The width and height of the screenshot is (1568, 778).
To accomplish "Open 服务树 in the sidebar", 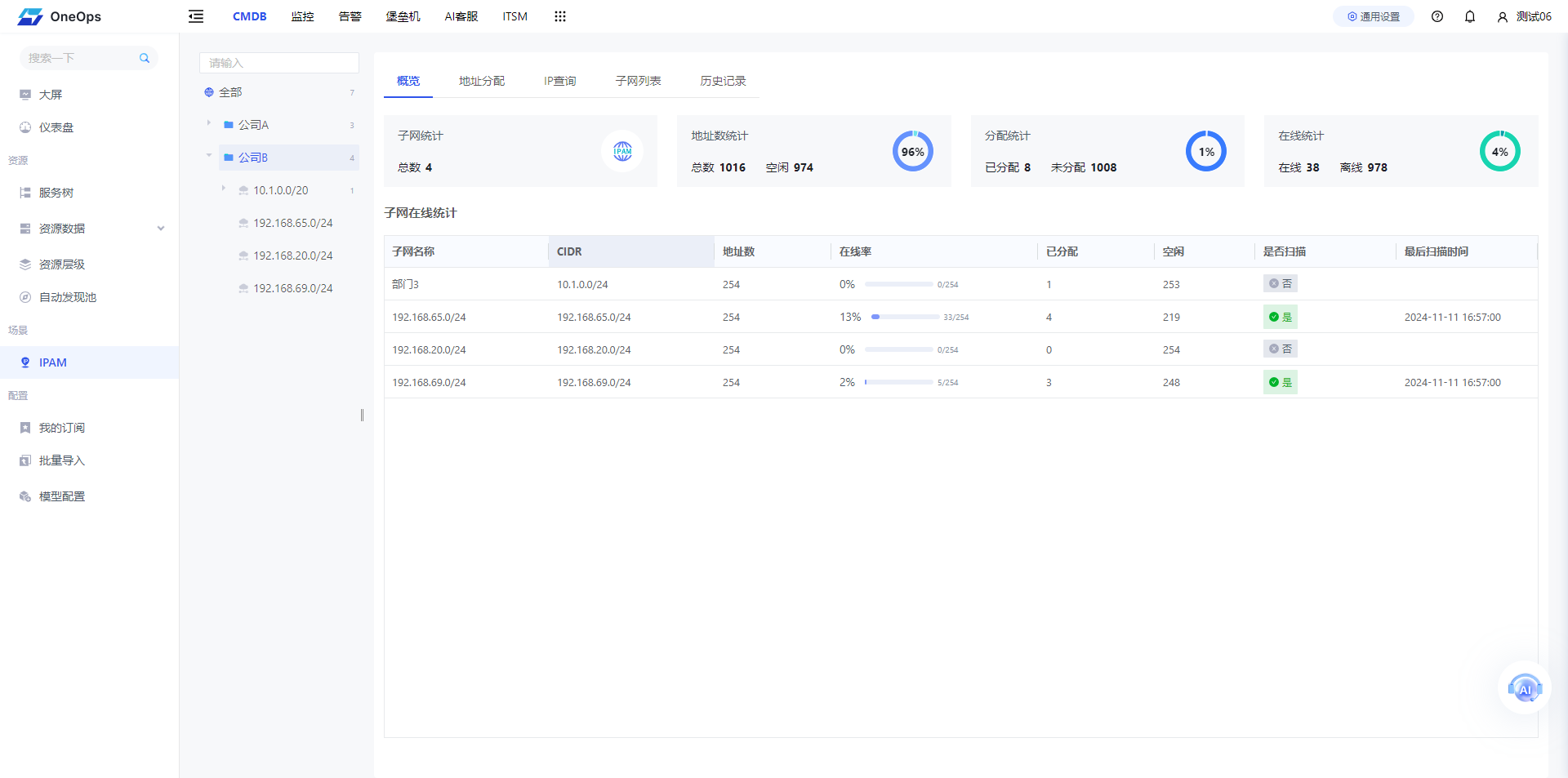I will click(x=89, y=193).
